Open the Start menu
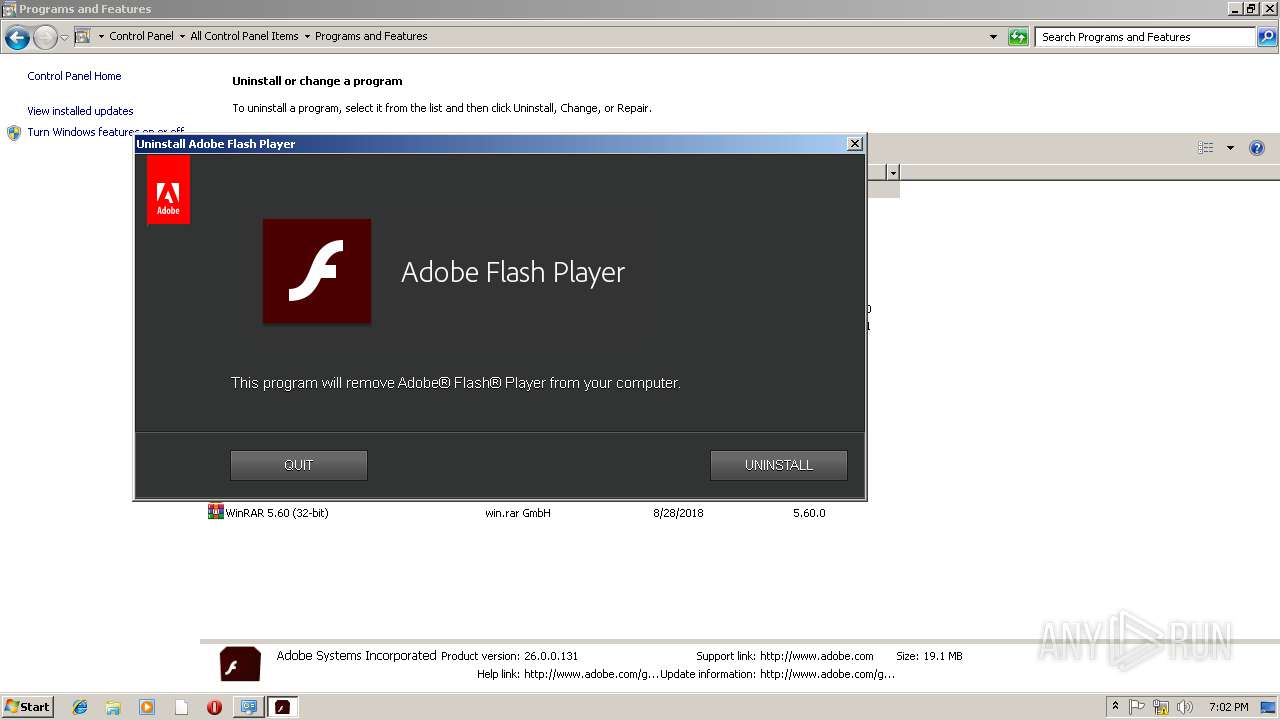 click(x=27, y=706)
